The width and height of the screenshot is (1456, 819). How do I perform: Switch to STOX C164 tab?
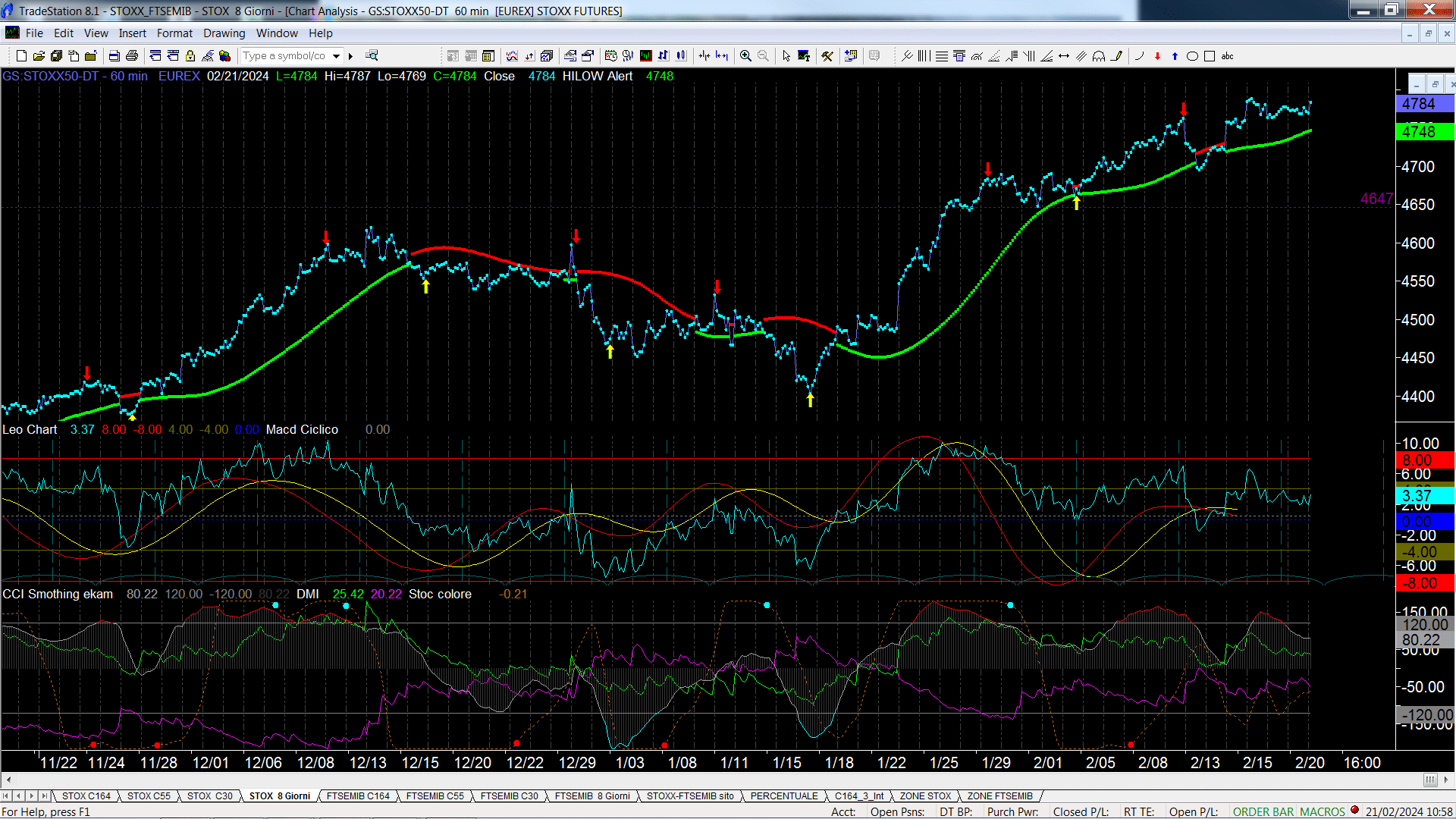coord(86,796)
